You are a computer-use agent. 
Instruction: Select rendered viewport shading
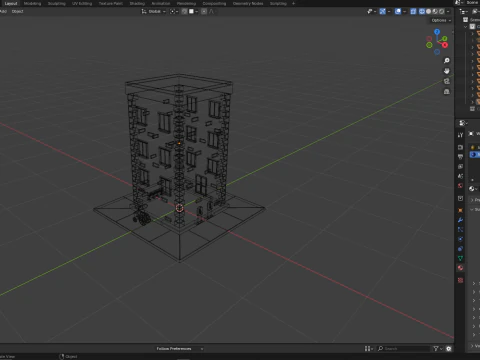[442, 12]
